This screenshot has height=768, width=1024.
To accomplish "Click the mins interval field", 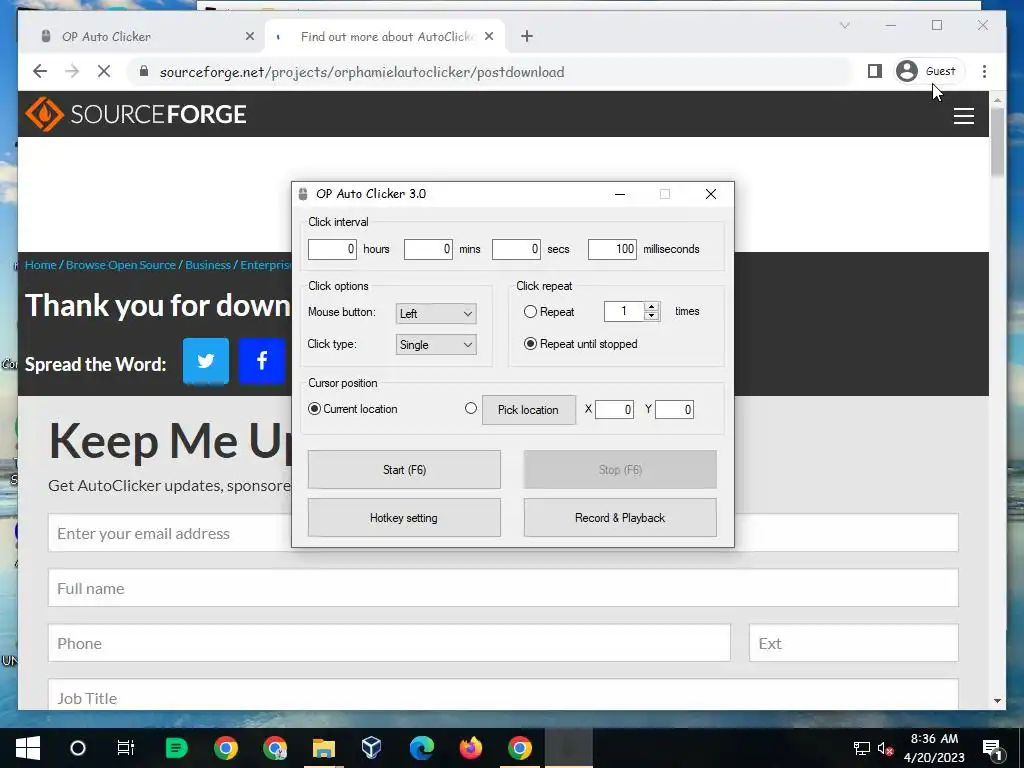I will tap(428, 249).
